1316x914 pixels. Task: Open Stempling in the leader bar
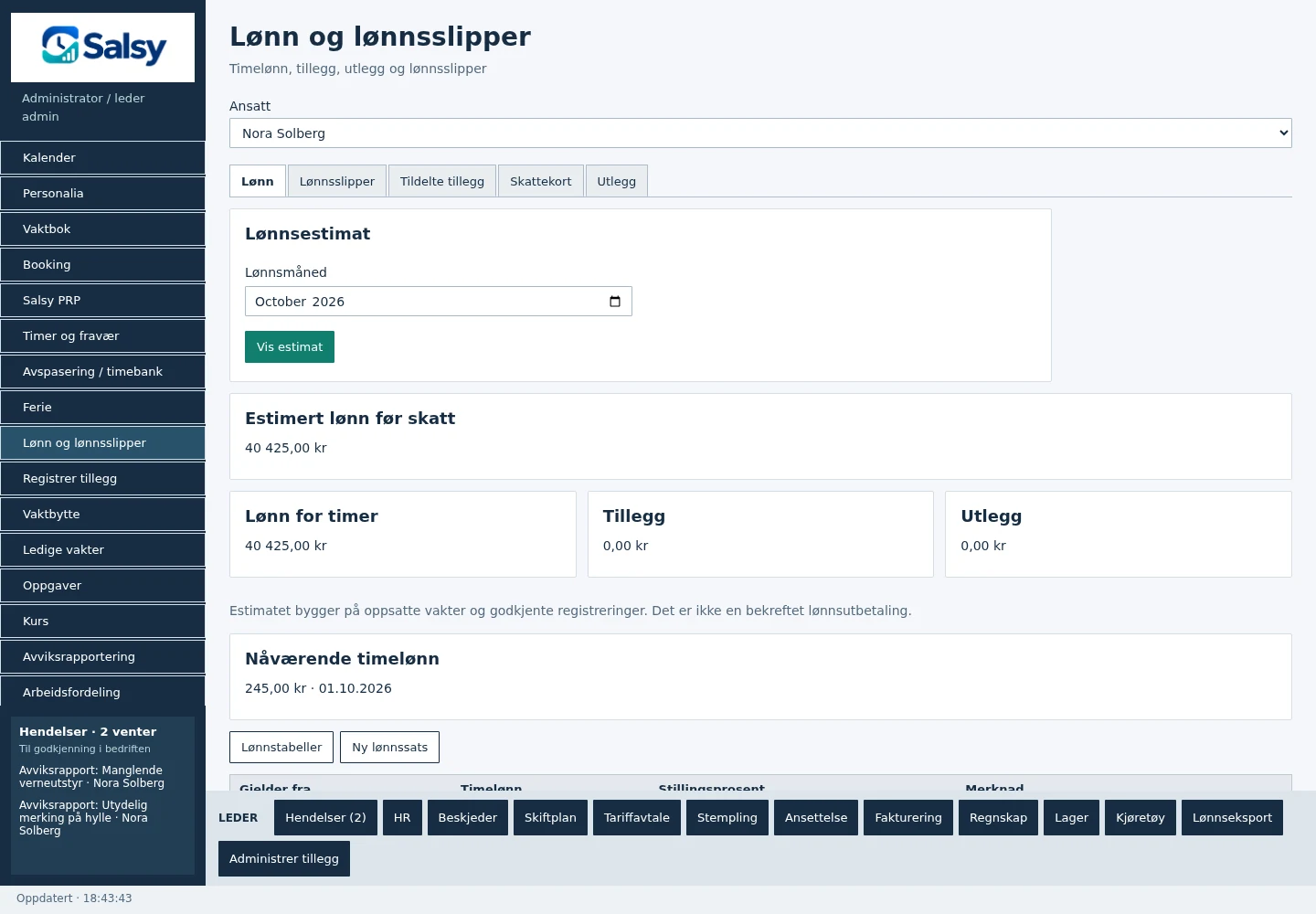(x=727, y=818)
